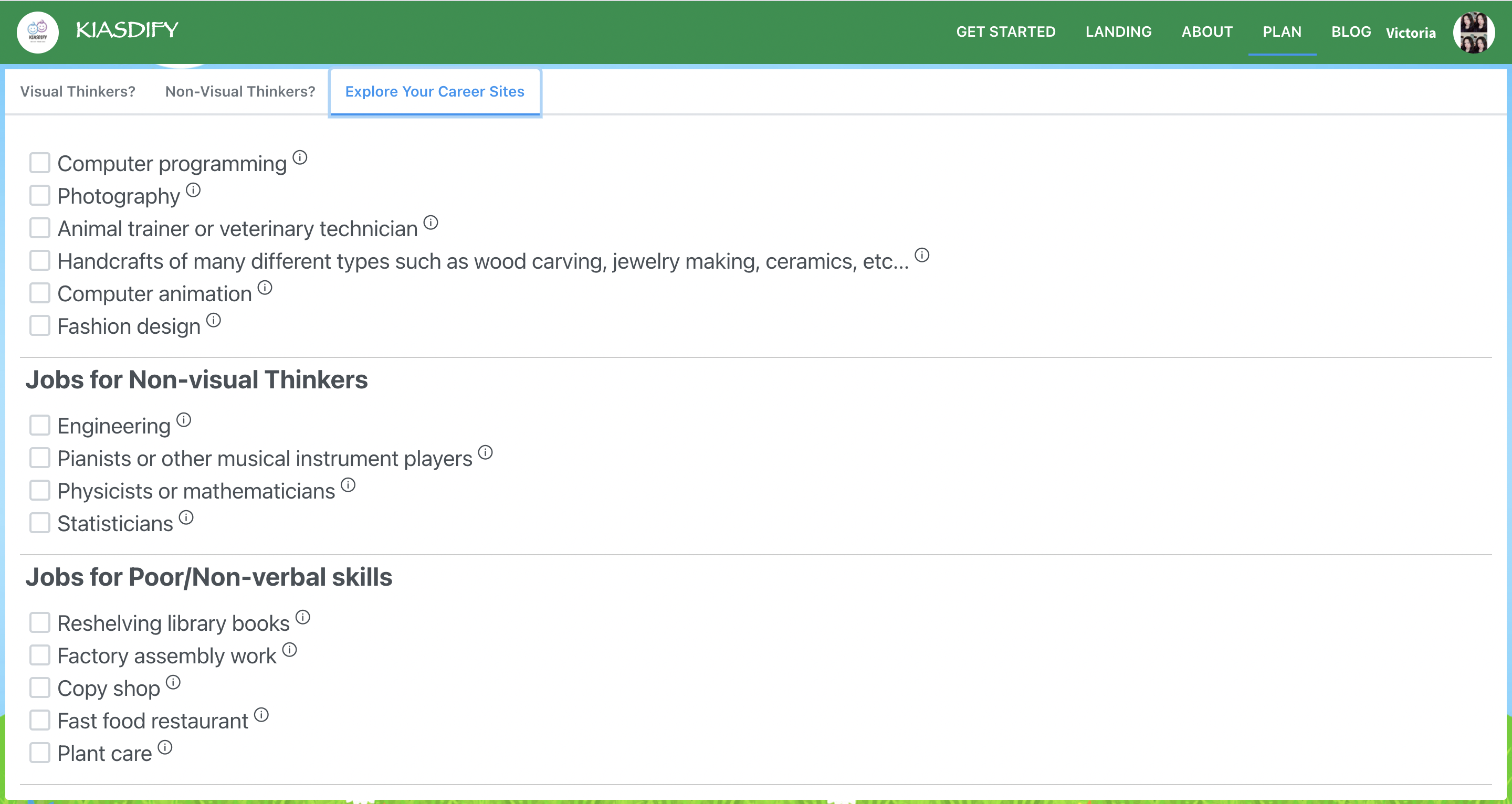Open the BLOG navigation link
Viewport: 1512px width, 804px height.
pyautogui.click(x=1351, y=31)
